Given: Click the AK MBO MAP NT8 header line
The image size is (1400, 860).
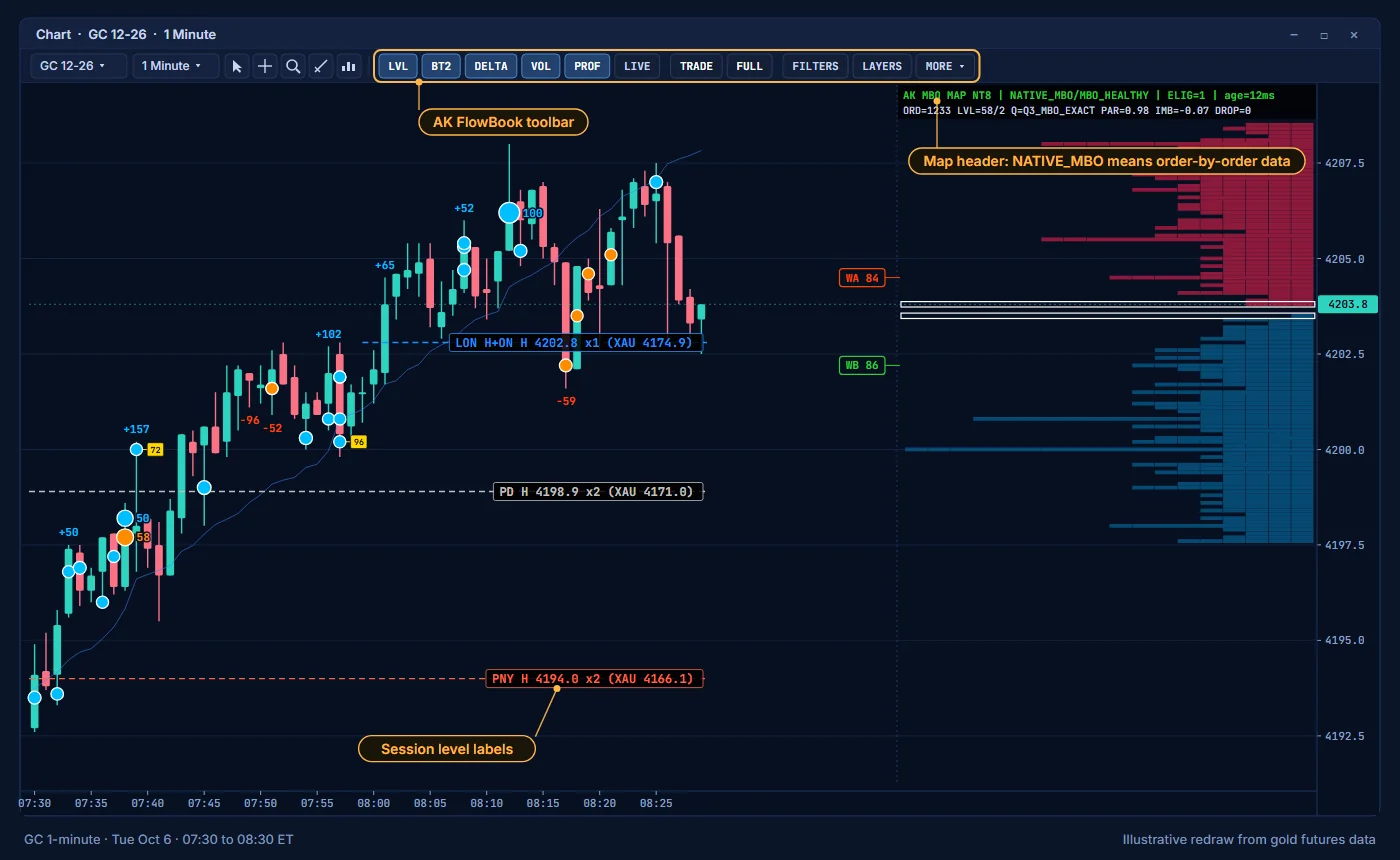Looking at the screenshot, I should coord(1088,96).
